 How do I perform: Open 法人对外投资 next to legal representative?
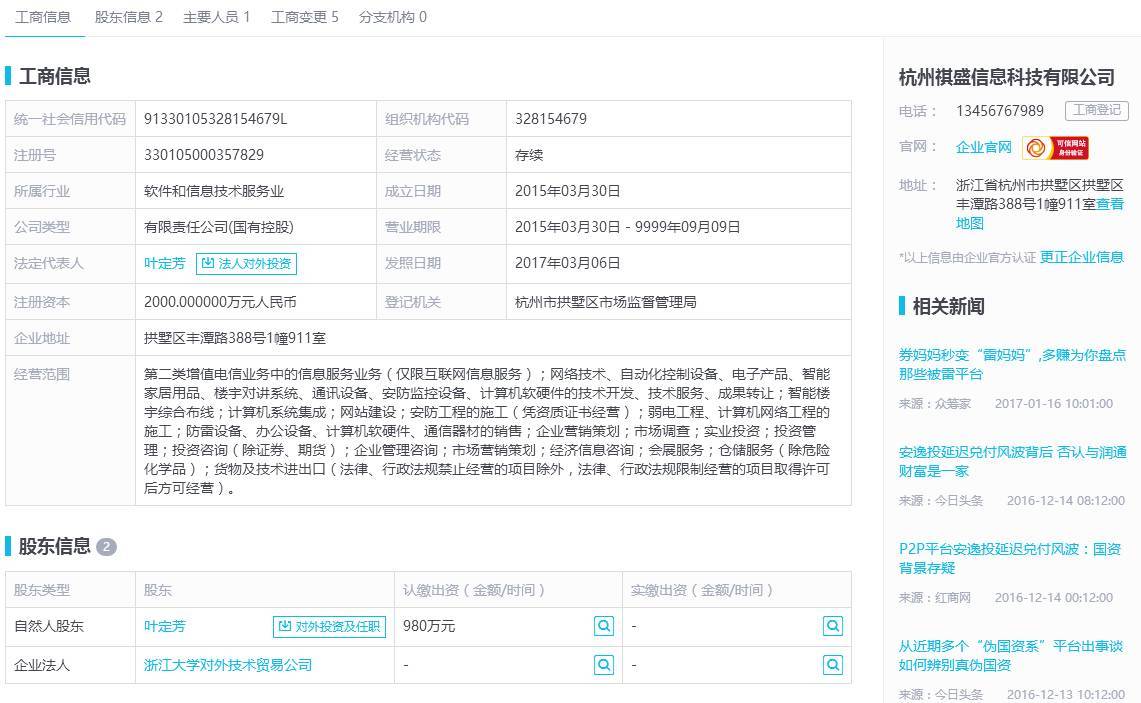246,264
